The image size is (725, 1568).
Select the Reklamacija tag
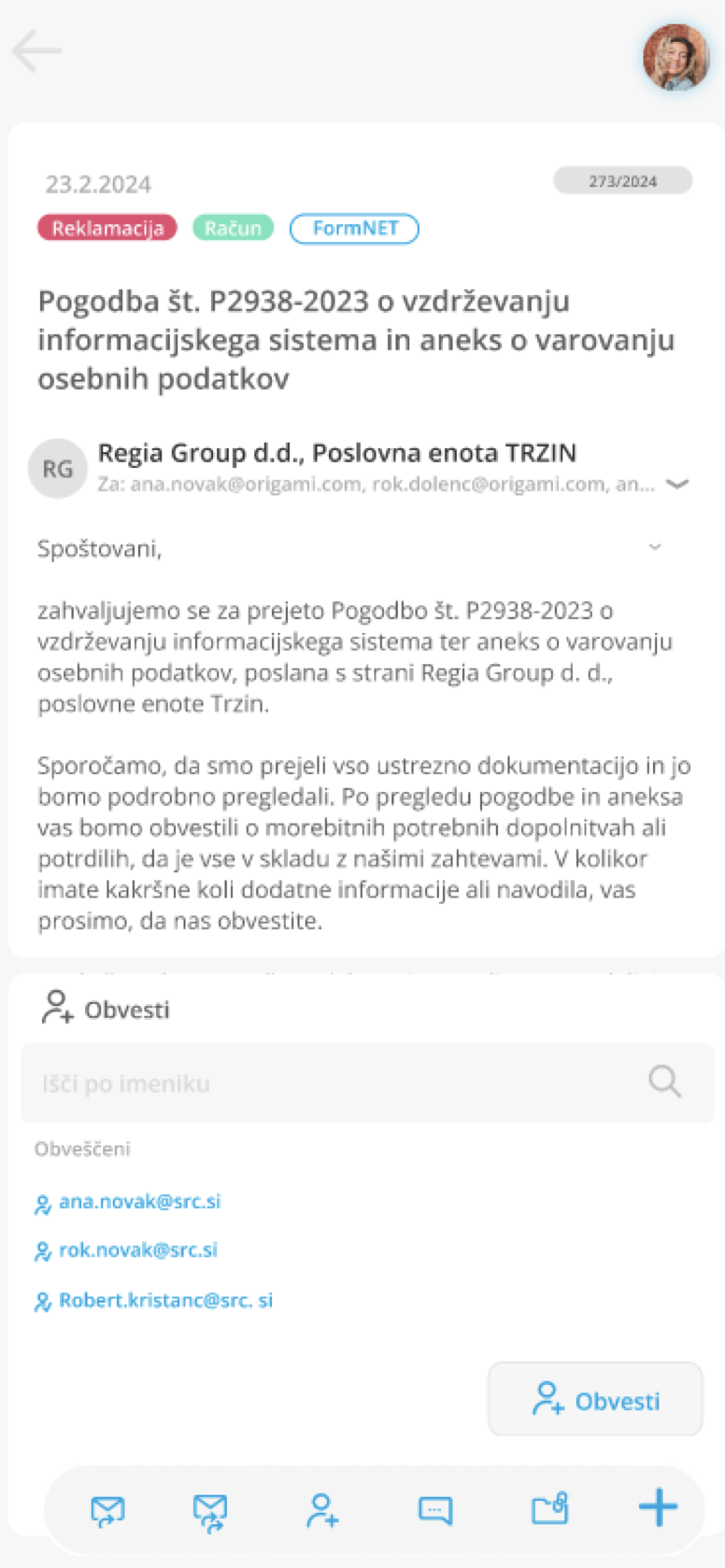107,228
